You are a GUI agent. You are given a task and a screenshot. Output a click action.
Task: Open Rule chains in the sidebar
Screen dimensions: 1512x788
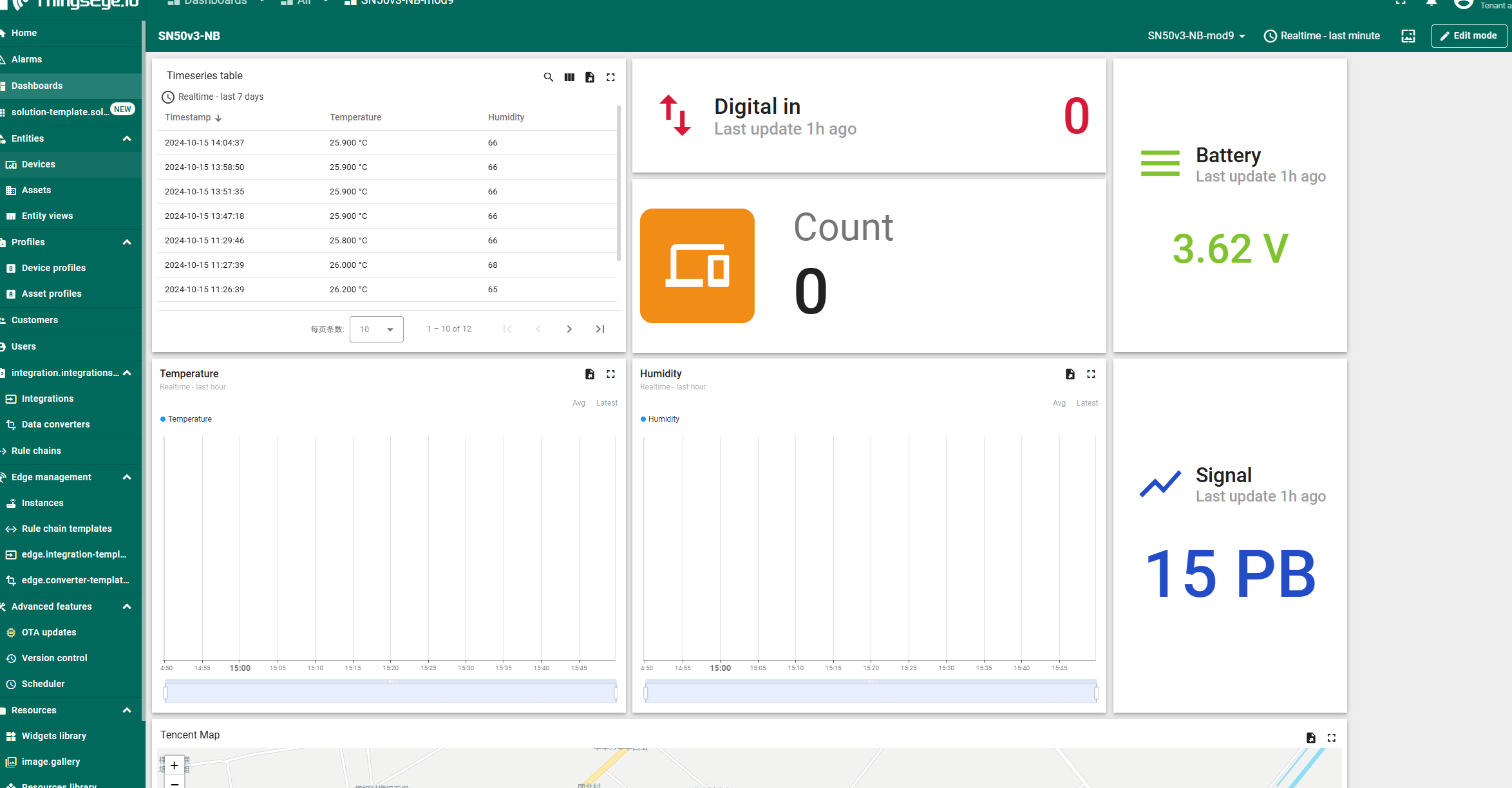pos(36,451)
